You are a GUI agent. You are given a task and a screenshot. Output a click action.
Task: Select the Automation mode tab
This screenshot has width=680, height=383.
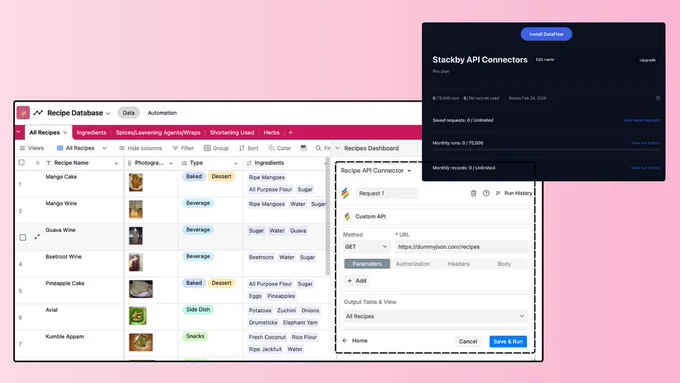tap(162, 113)
